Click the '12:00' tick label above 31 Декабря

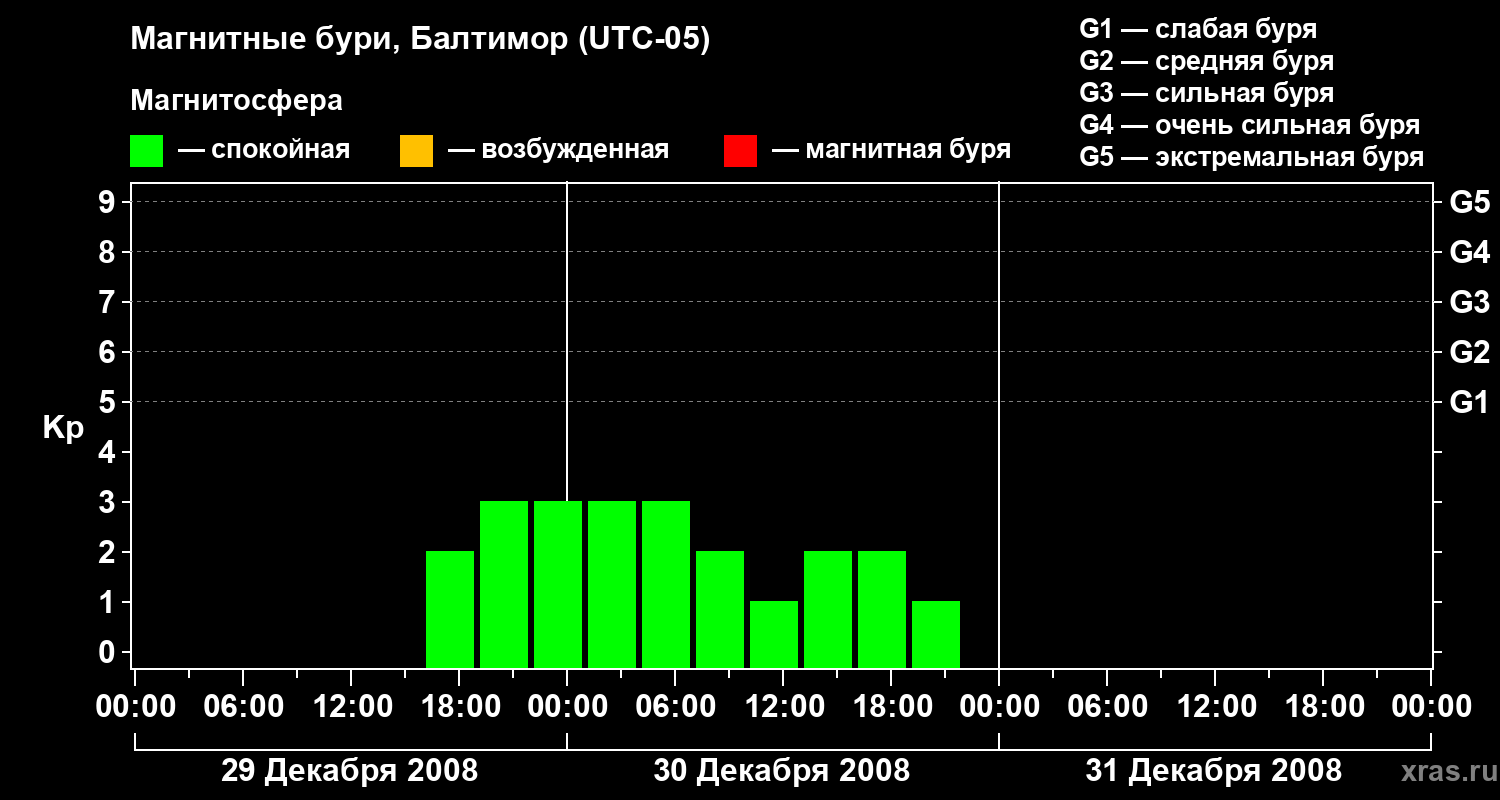[1215, 707]
